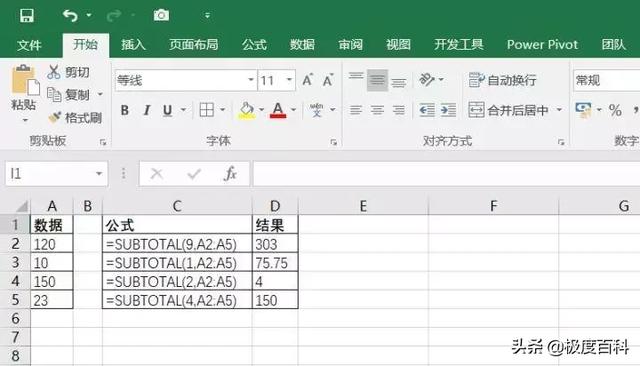
Task: Click the phonetic guide 文 icon
Action: [x=316, y=110]
